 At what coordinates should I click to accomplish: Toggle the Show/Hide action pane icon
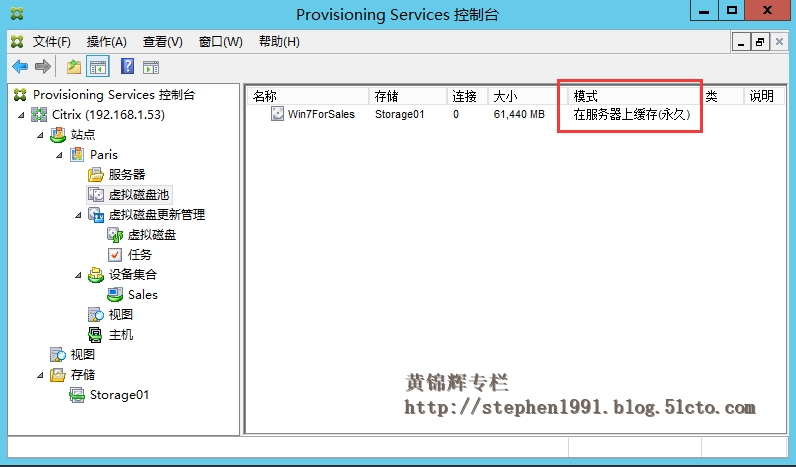coord(151,66)
